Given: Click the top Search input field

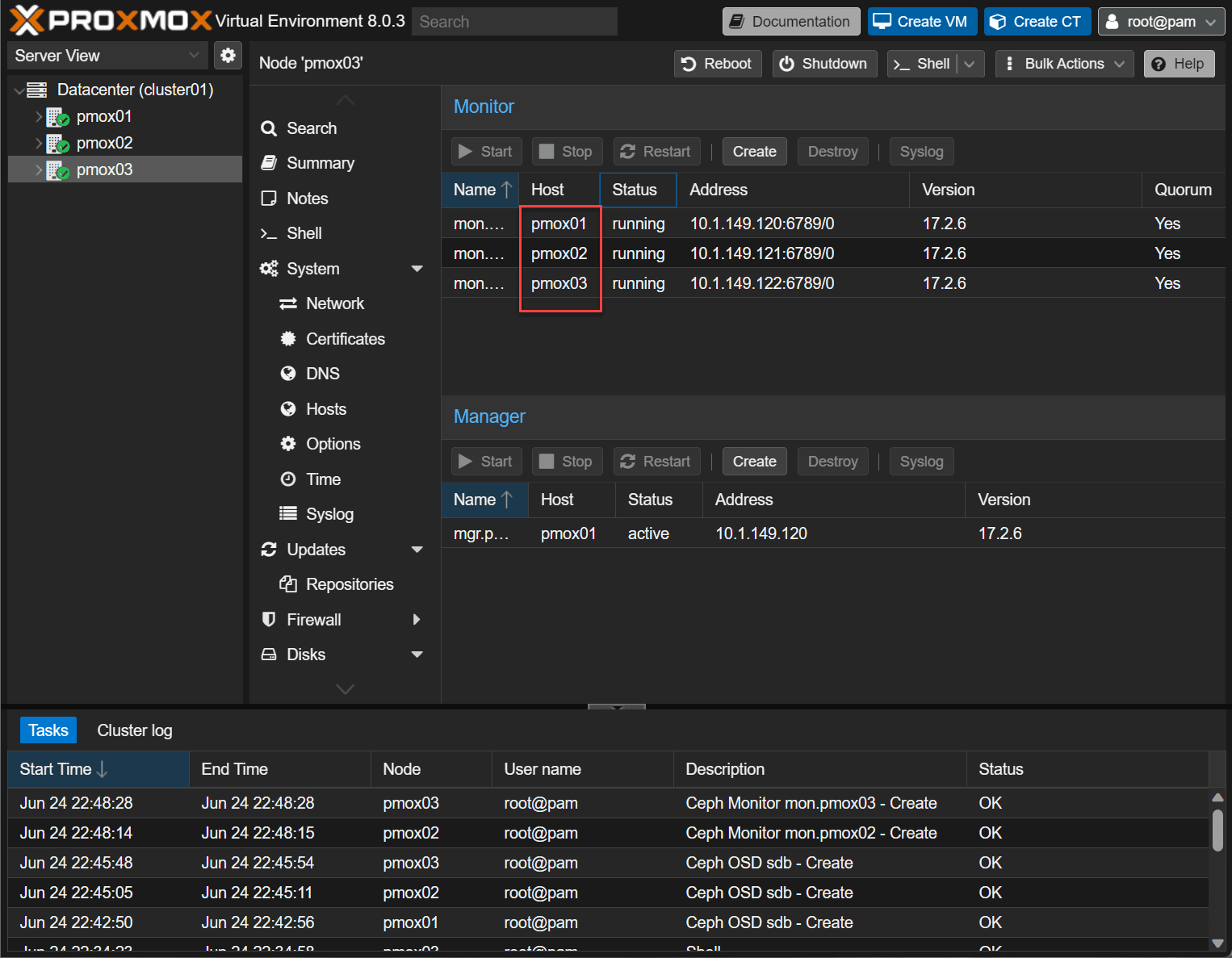Looking at the screenshot, I should pos(514,22).
